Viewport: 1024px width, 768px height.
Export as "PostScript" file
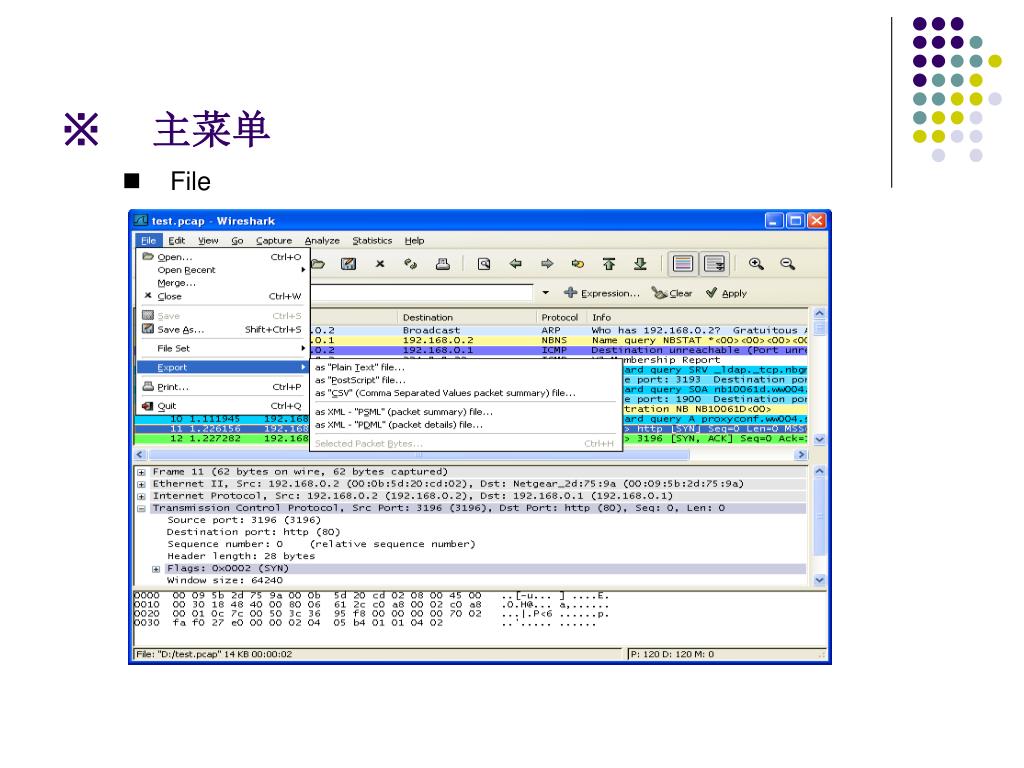tap(465, 379)
